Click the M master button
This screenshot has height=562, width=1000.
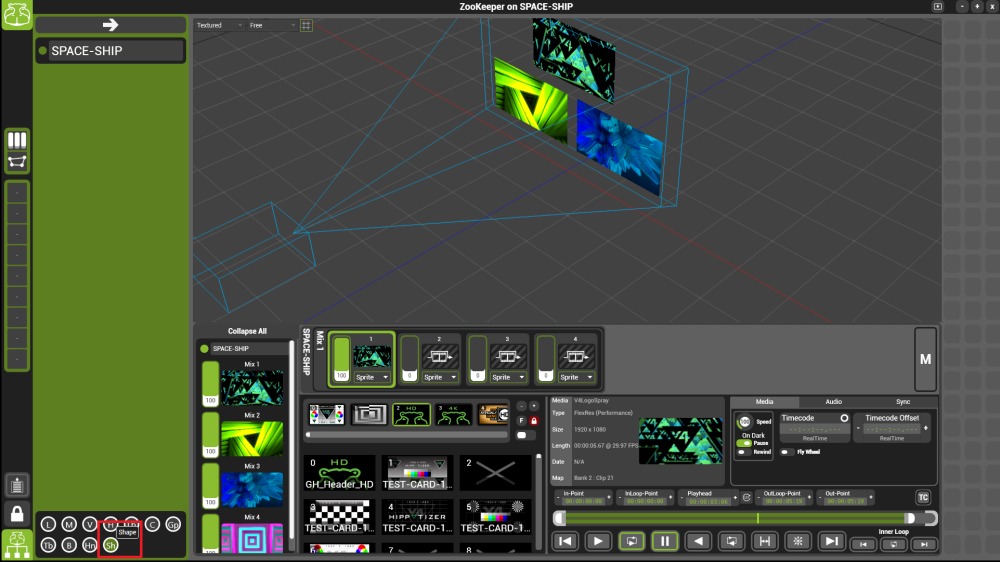(x=925, y=360)
